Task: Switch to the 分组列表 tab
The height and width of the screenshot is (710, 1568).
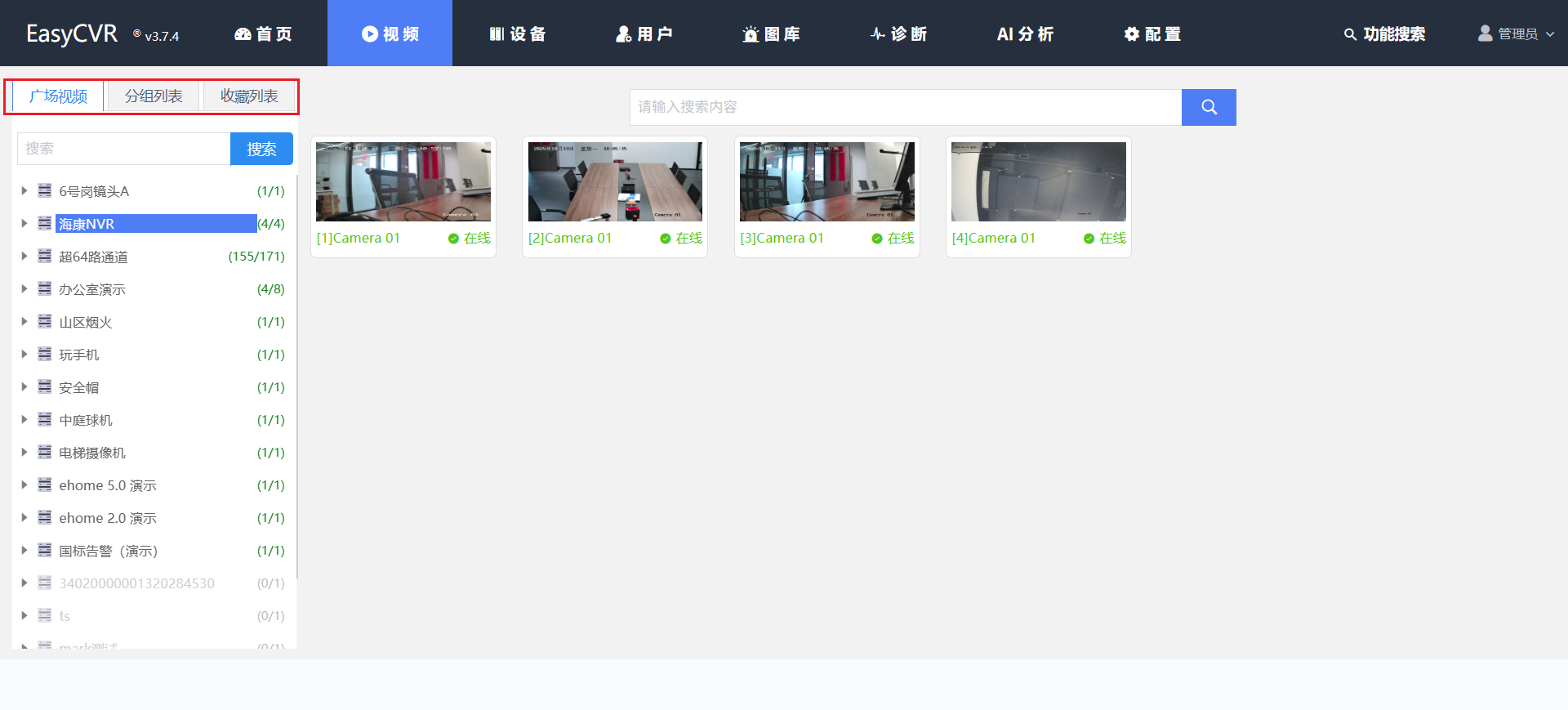Action: (x=154, y=96)
